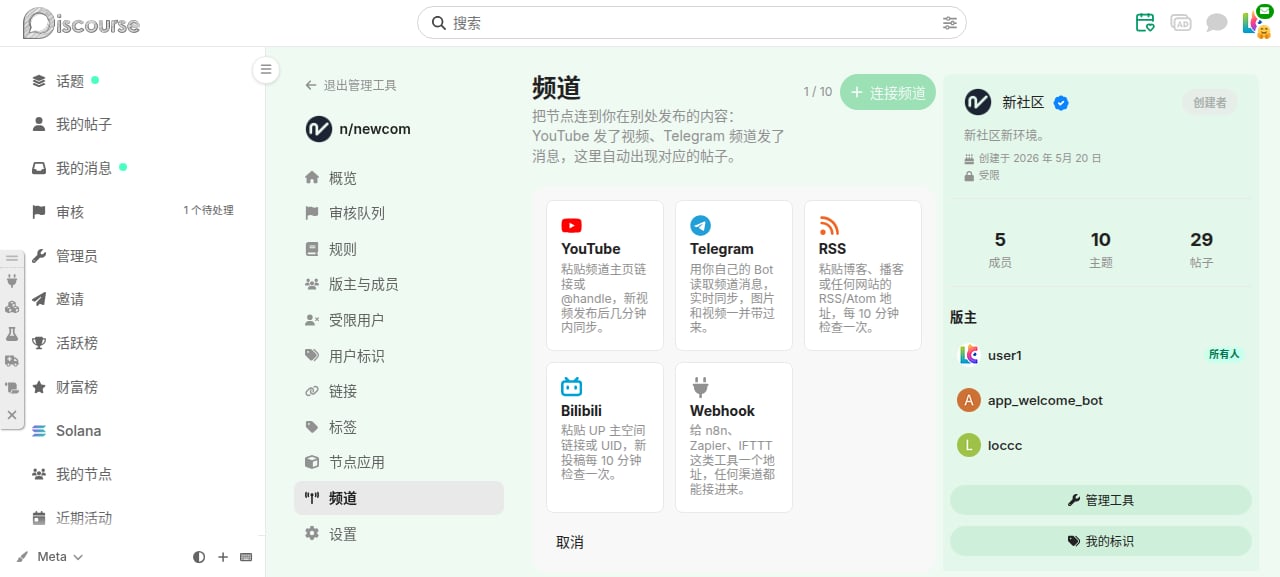Click 取消 below channel cards

570,542
